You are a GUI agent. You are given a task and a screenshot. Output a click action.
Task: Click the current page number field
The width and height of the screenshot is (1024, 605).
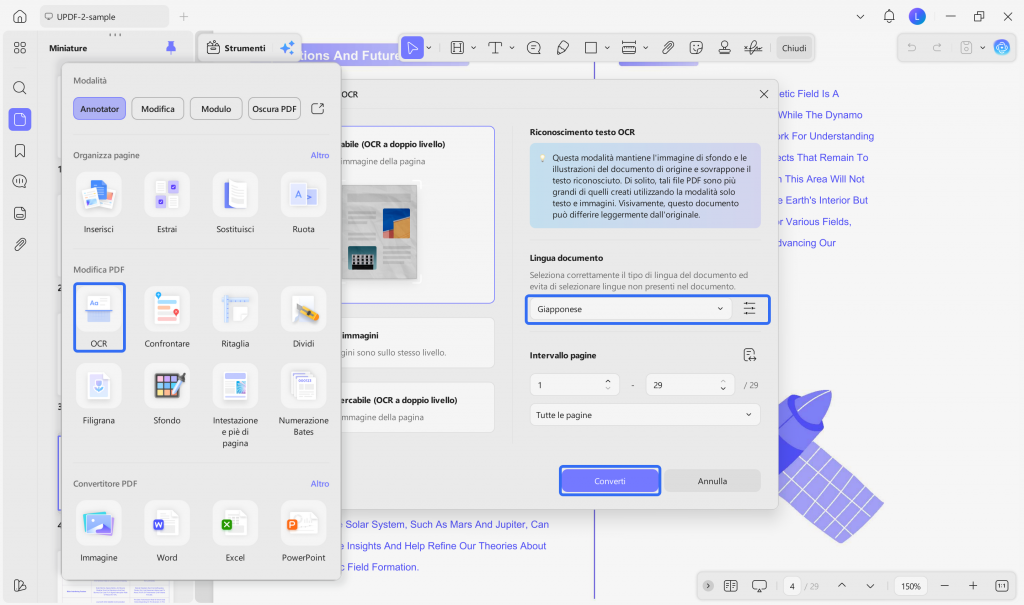tap(792, 586)
